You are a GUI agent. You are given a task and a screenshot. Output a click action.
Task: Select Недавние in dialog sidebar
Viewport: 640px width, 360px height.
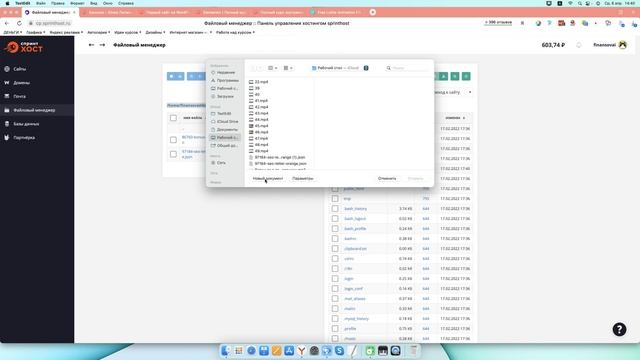(226, 72)
